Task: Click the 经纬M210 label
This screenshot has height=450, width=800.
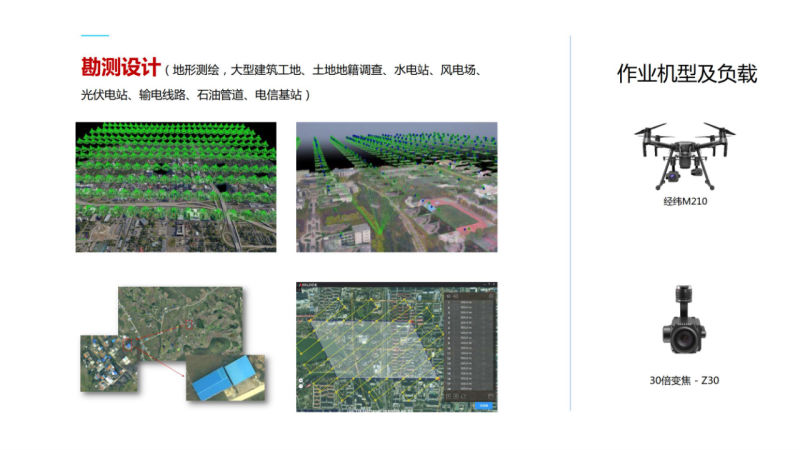Action: [x=685, y=201]
